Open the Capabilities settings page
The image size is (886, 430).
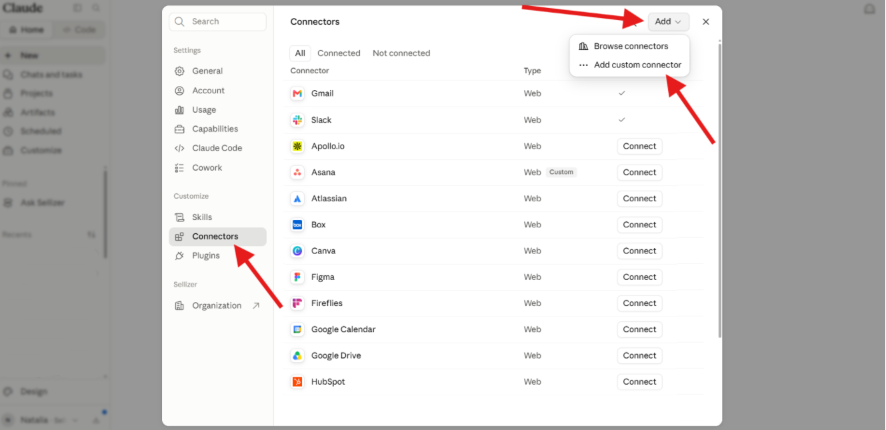pos(218,129)
